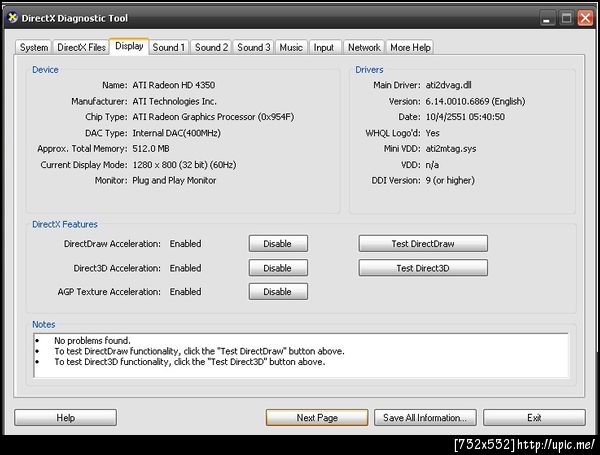The height and width of the screenshot is (455, 600).
Task: Click Save All Information button
Action: (425, 417)
